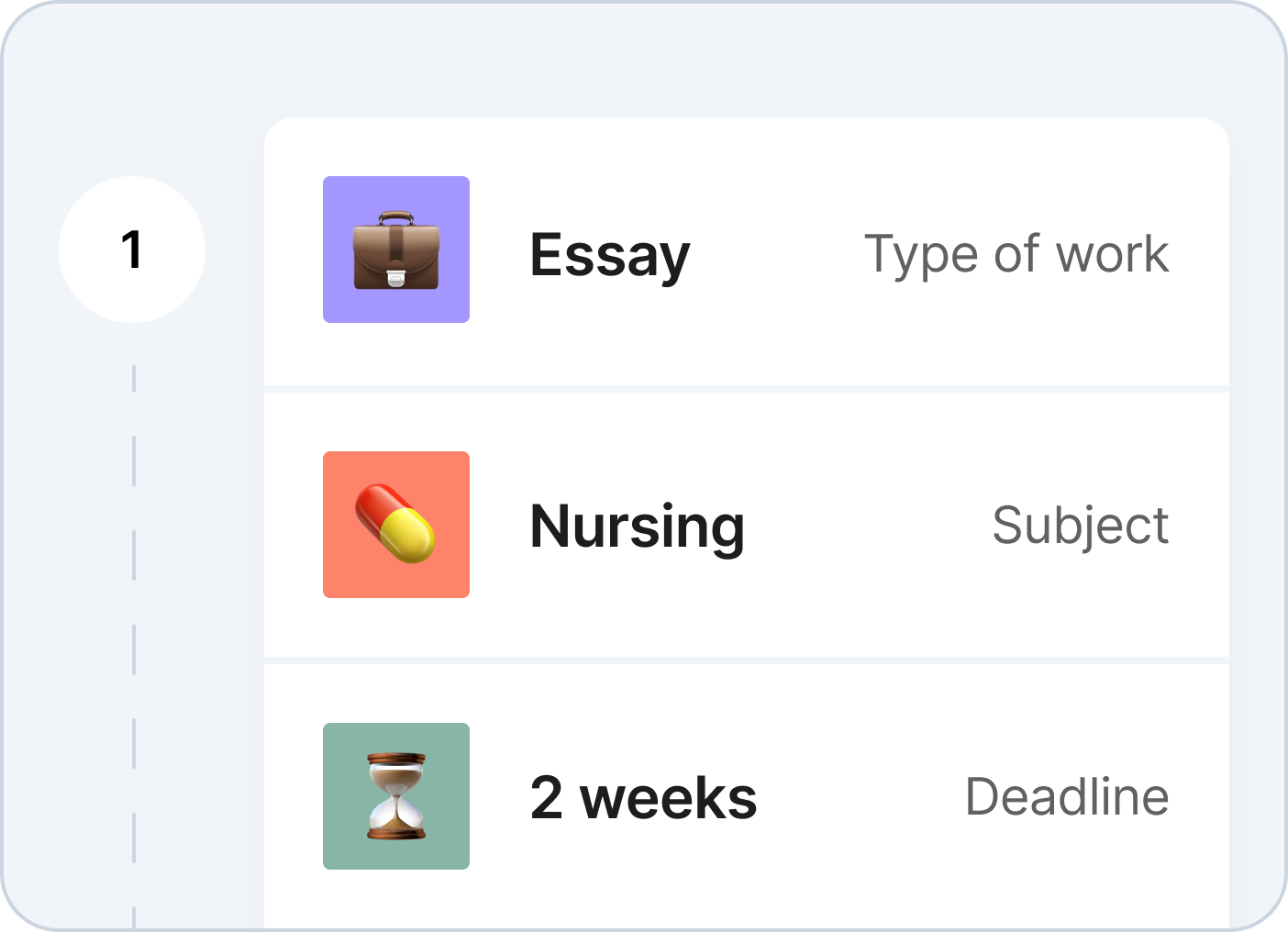Image resolution: width=1288 pixels, height=932 pixels.
Task: Click the 2 weeks text
Action: (x=644, y=797)
